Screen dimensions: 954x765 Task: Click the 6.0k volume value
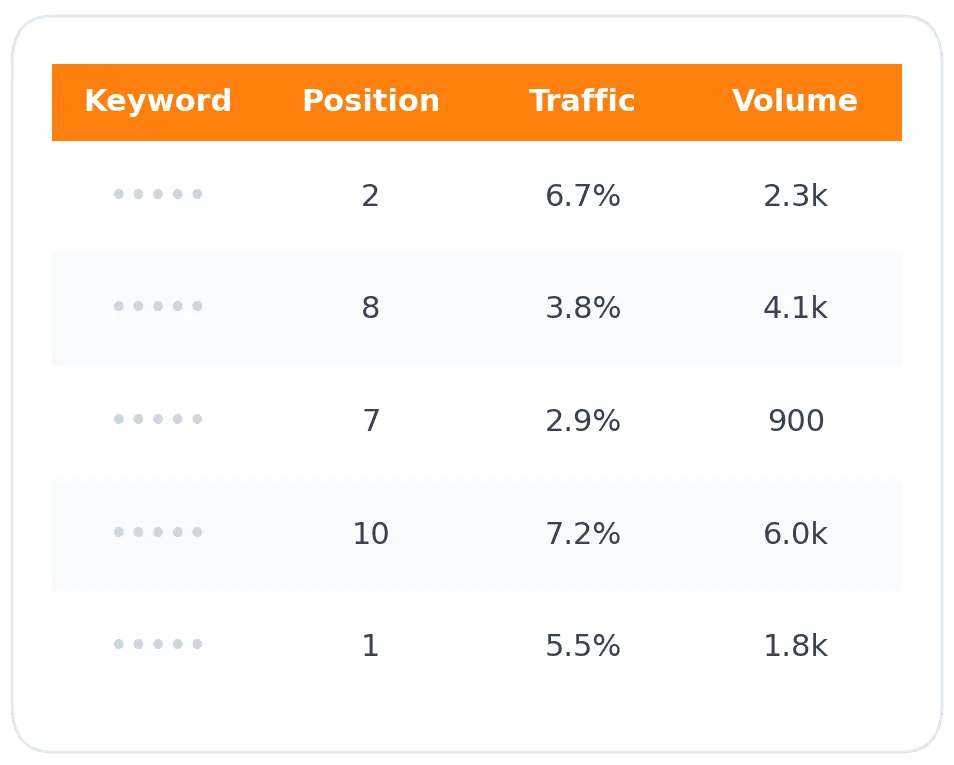(795, 535)
